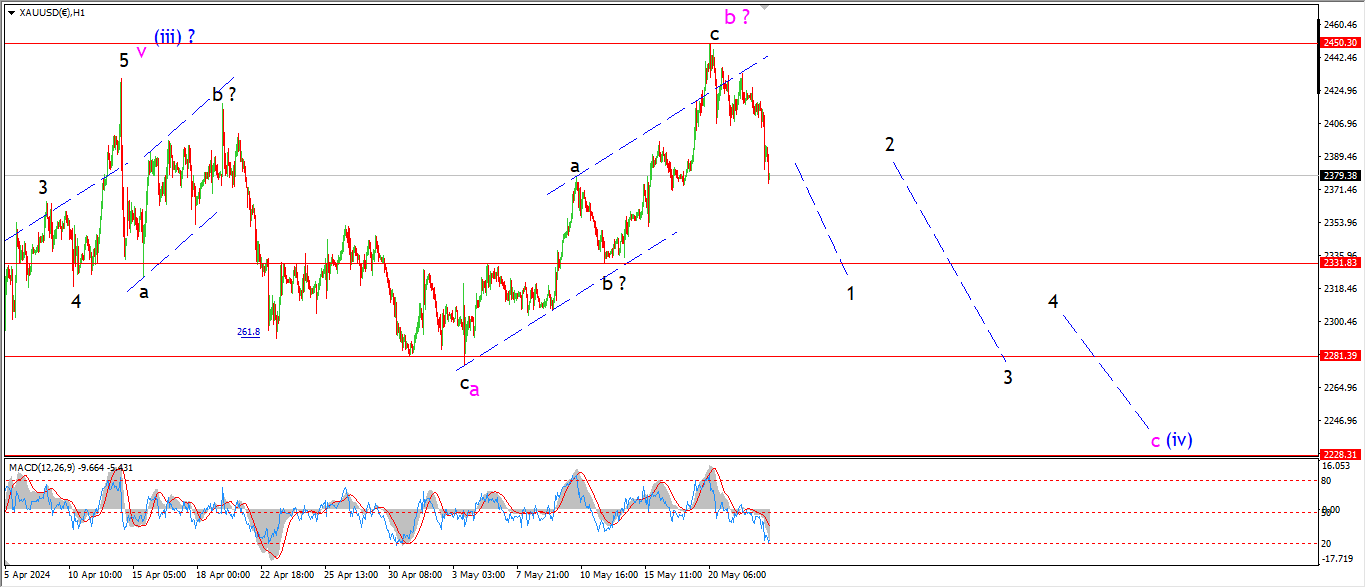The height and width of the screenshot is (588, 1366).
Task: Click the magenta a label under the low
Action: 474,390
